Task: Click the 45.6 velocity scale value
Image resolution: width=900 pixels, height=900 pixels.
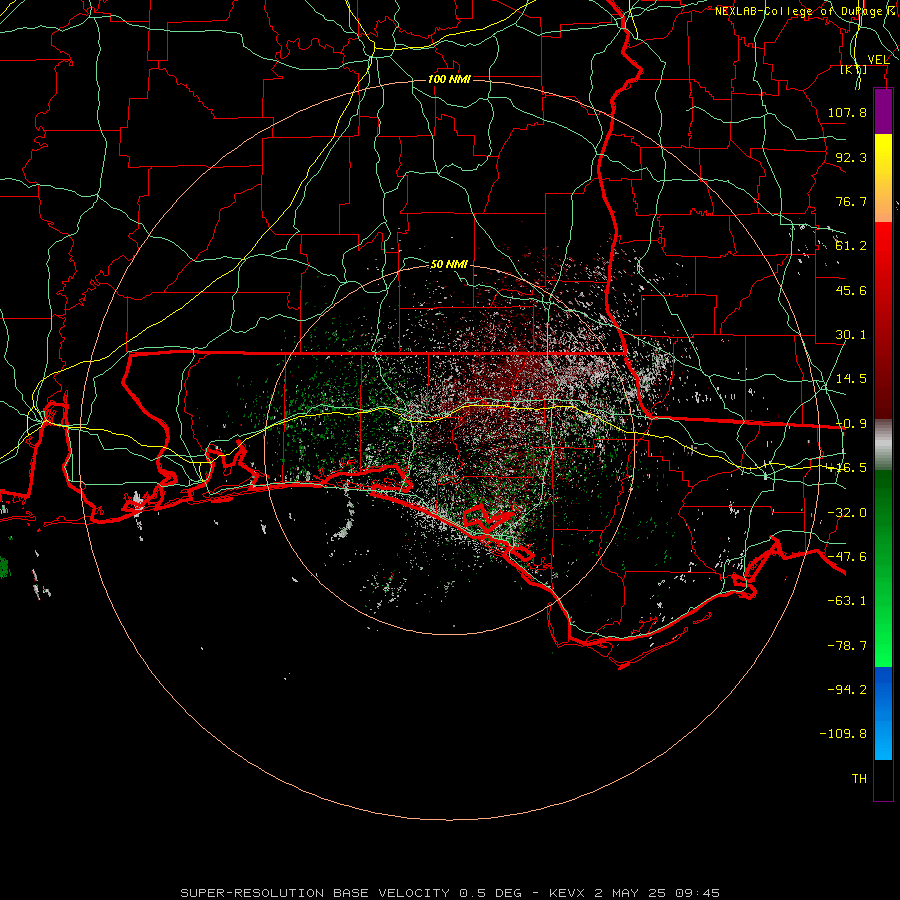Action: click(851, 290)
